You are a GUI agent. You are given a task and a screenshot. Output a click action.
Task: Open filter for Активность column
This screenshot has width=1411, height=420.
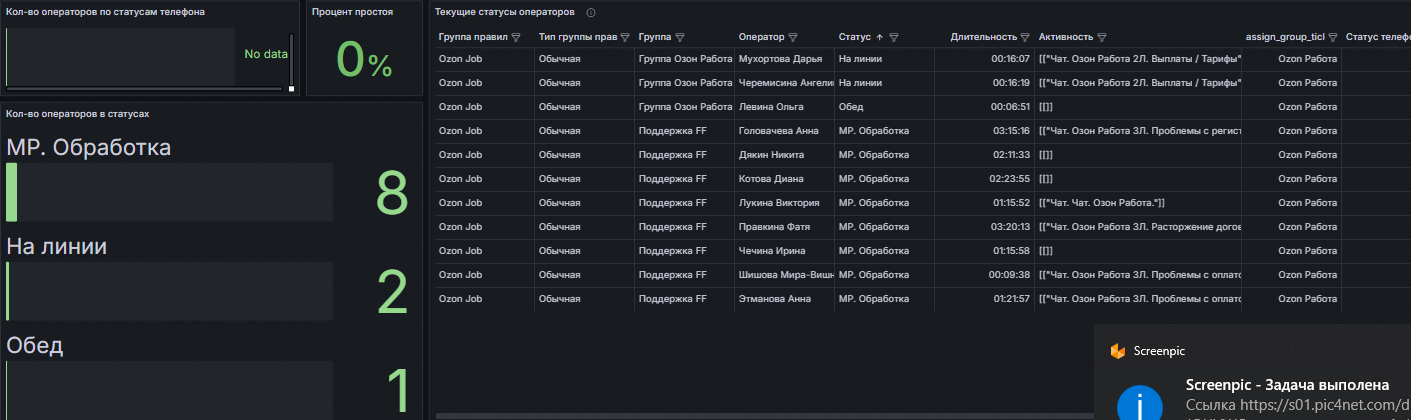click(x=1102, y=37)
